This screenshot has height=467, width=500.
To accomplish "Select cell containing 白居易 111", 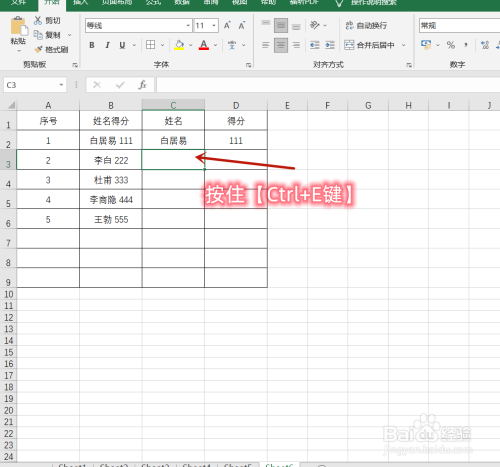I will point(111,140).
